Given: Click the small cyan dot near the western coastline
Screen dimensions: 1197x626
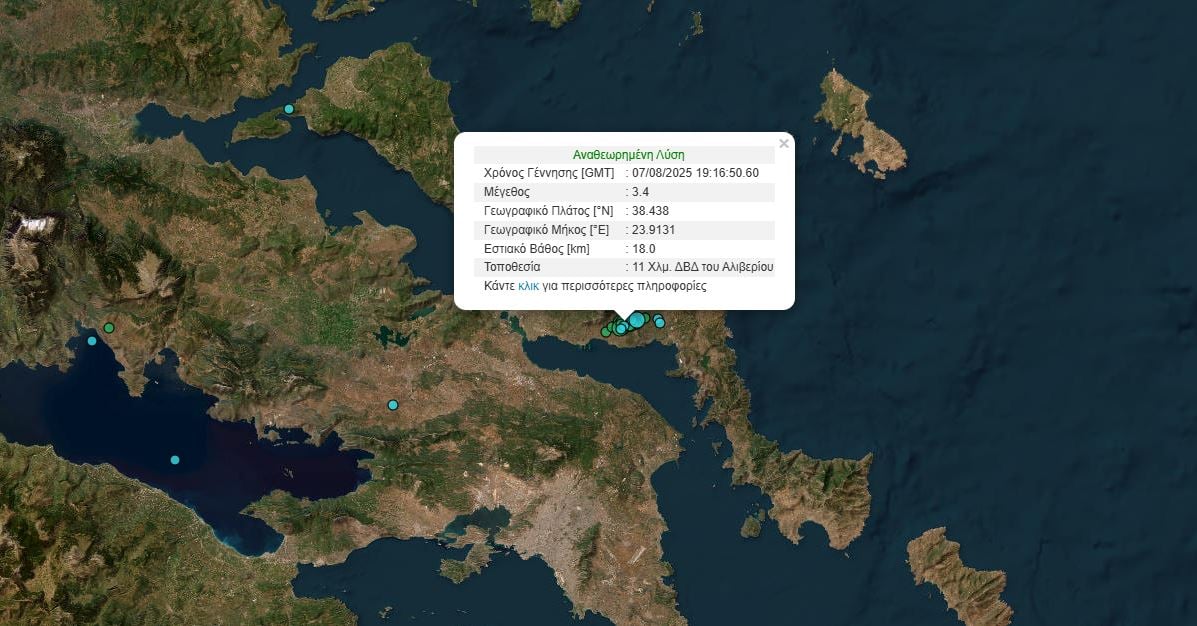Looking at the screenshot, I should (x=91, y=341).
